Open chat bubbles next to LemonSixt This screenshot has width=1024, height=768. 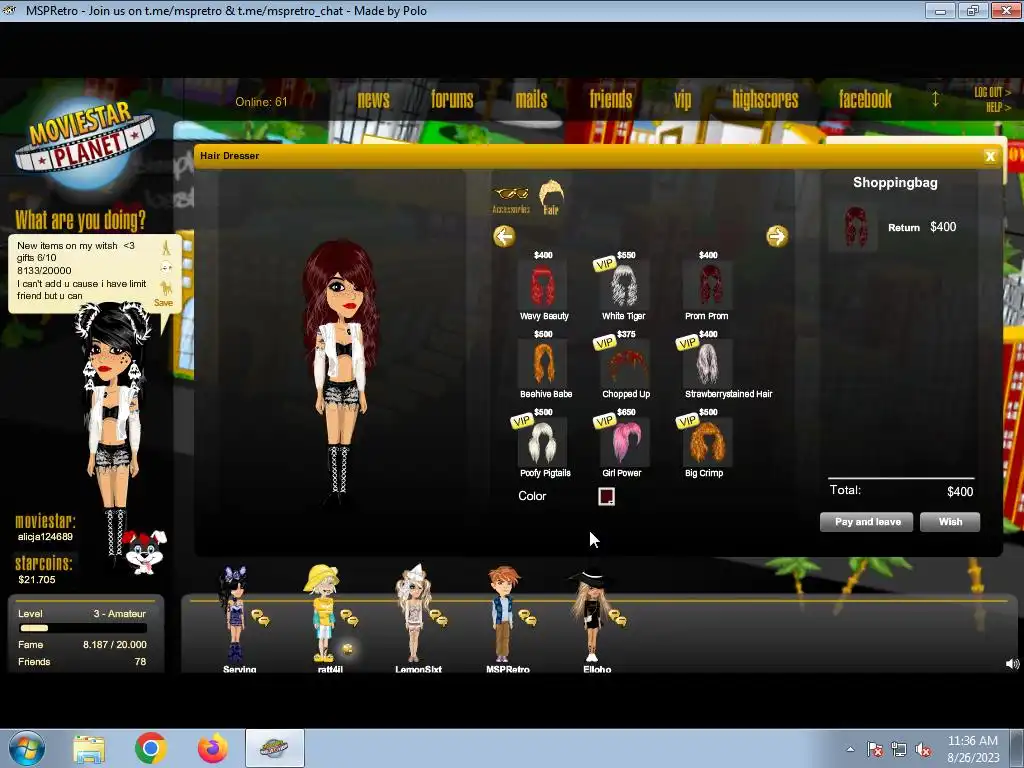tap(438, 617)
